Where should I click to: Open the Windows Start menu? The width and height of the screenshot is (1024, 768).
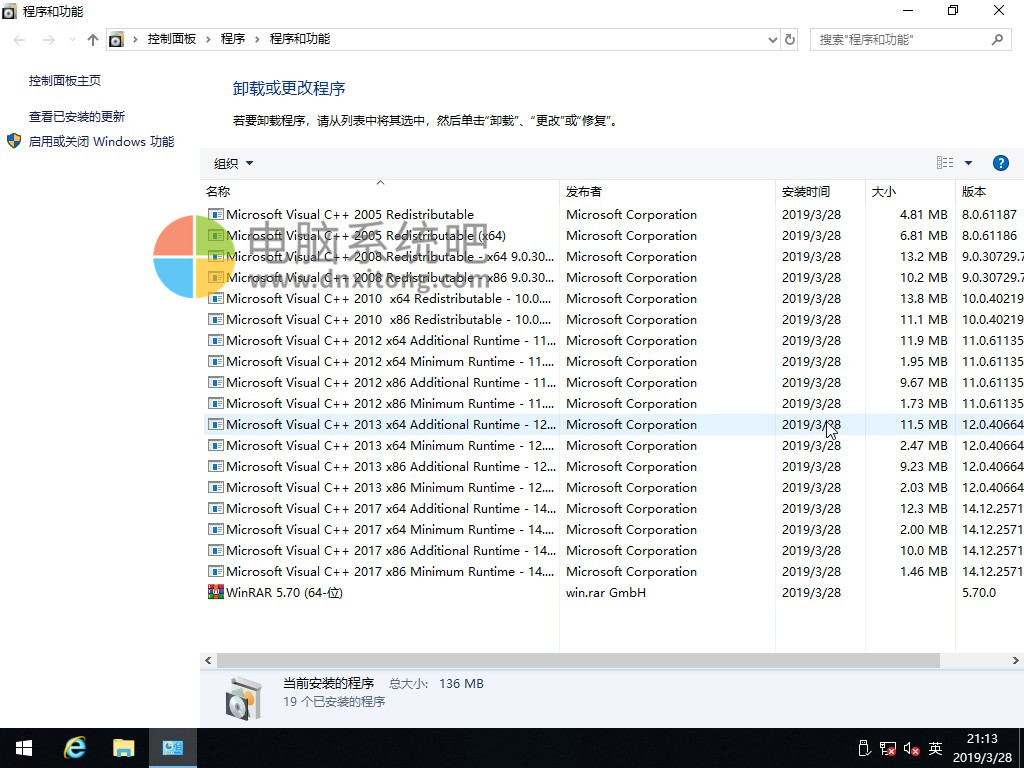point(24,748)
